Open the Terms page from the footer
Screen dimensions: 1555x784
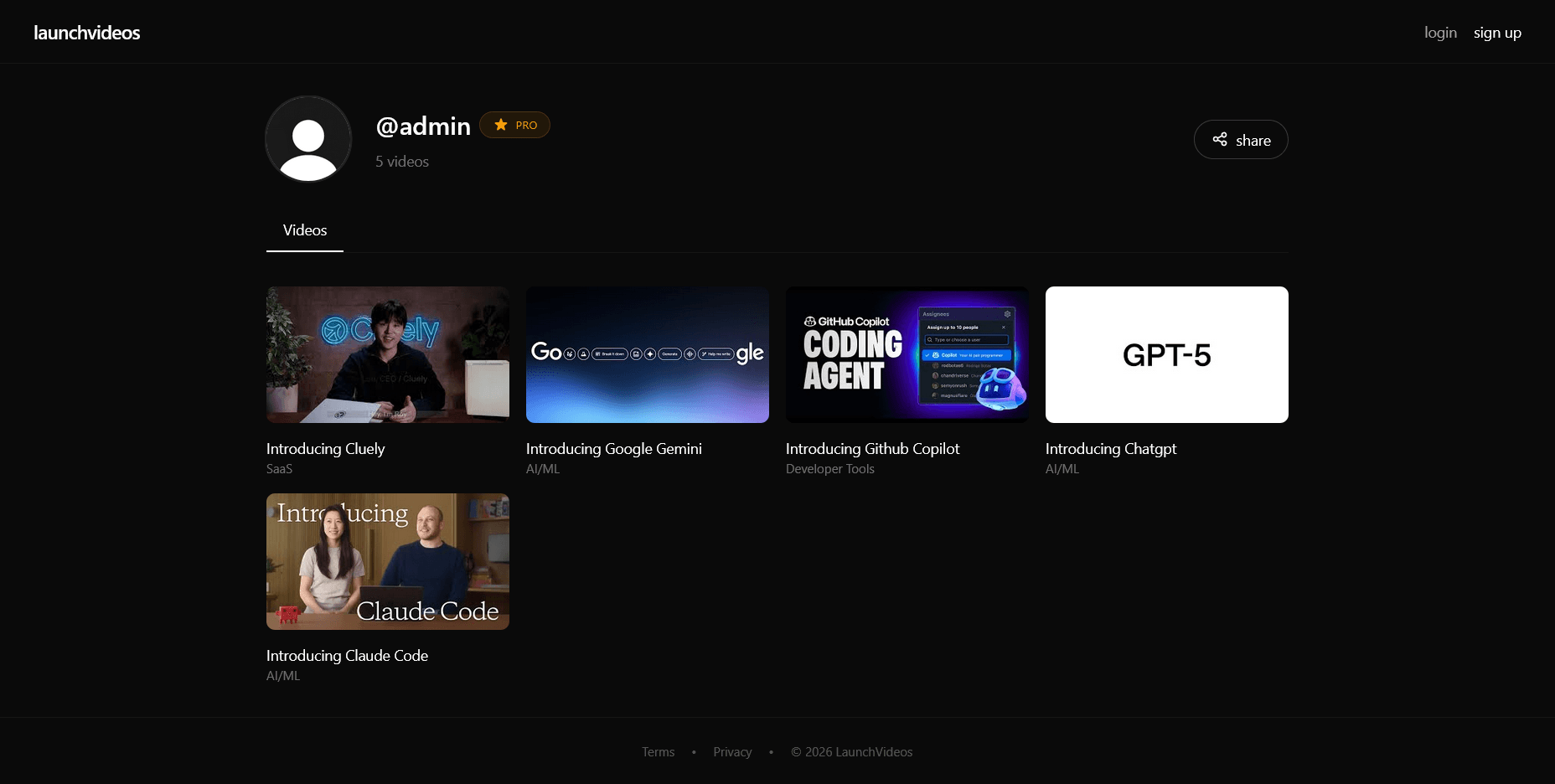click(x=658, y=751)
